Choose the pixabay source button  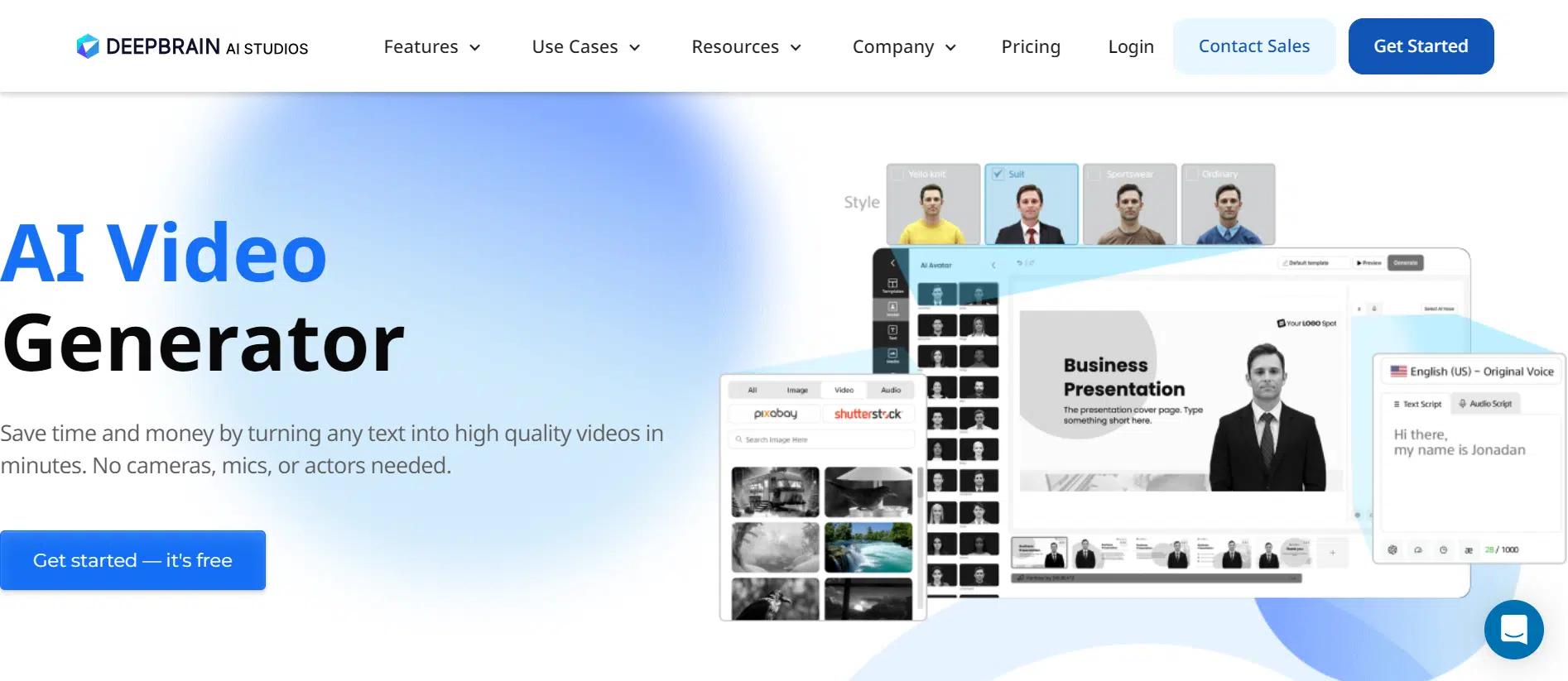click(x=775, y=414)
